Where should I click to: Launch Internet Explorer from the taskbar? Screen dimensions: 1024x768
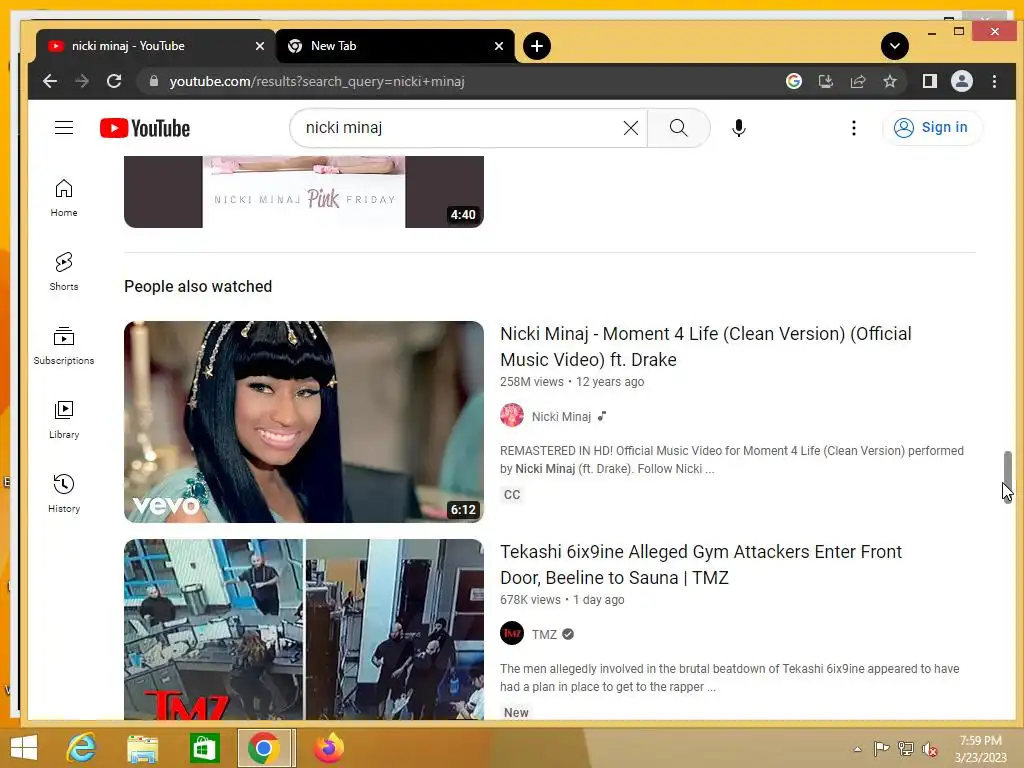[82, 748]
